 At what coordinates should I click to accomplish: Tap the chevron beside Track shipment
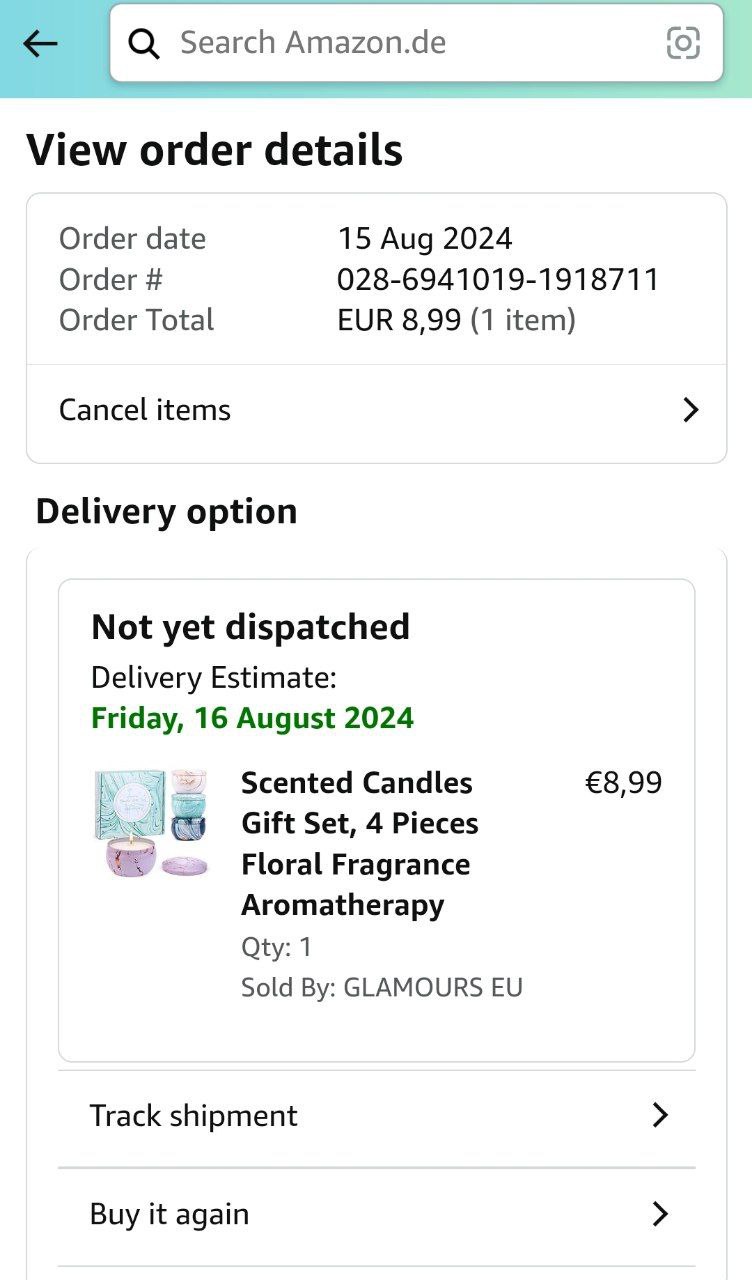pos(659,1116)
